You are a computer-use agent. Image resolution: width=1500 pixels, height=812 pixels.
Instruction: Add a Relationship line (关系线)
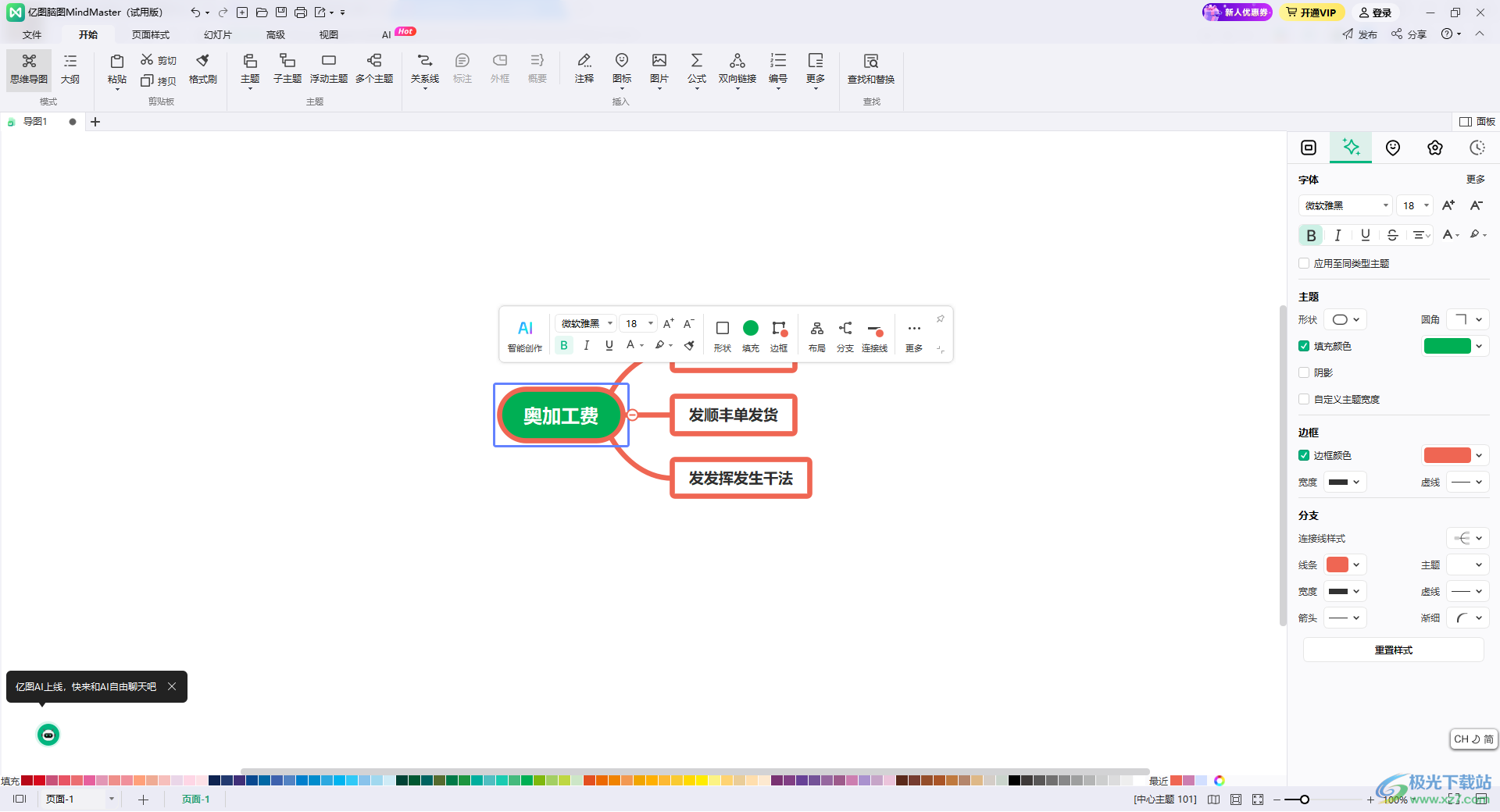(x=425, y=69)
